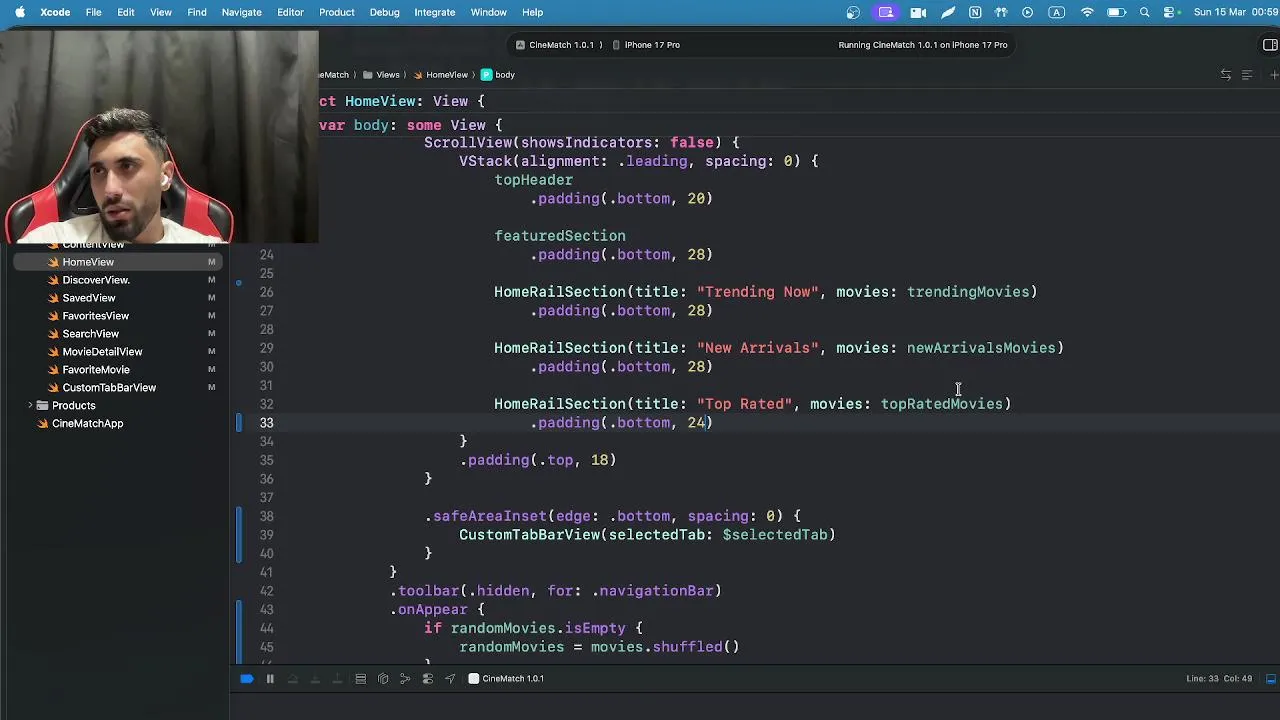
Task: Click the screen-sharing presenter icon in menu bar
Action: (x=886, y=12)
